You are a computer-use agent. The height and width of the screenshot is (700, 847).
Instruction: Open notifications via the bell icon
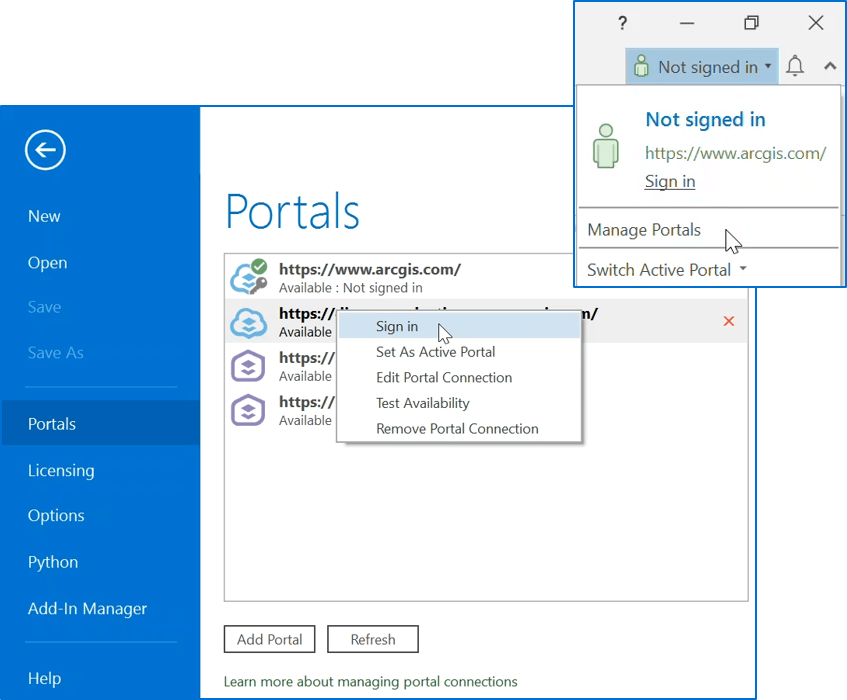click(x=795, y=65)
